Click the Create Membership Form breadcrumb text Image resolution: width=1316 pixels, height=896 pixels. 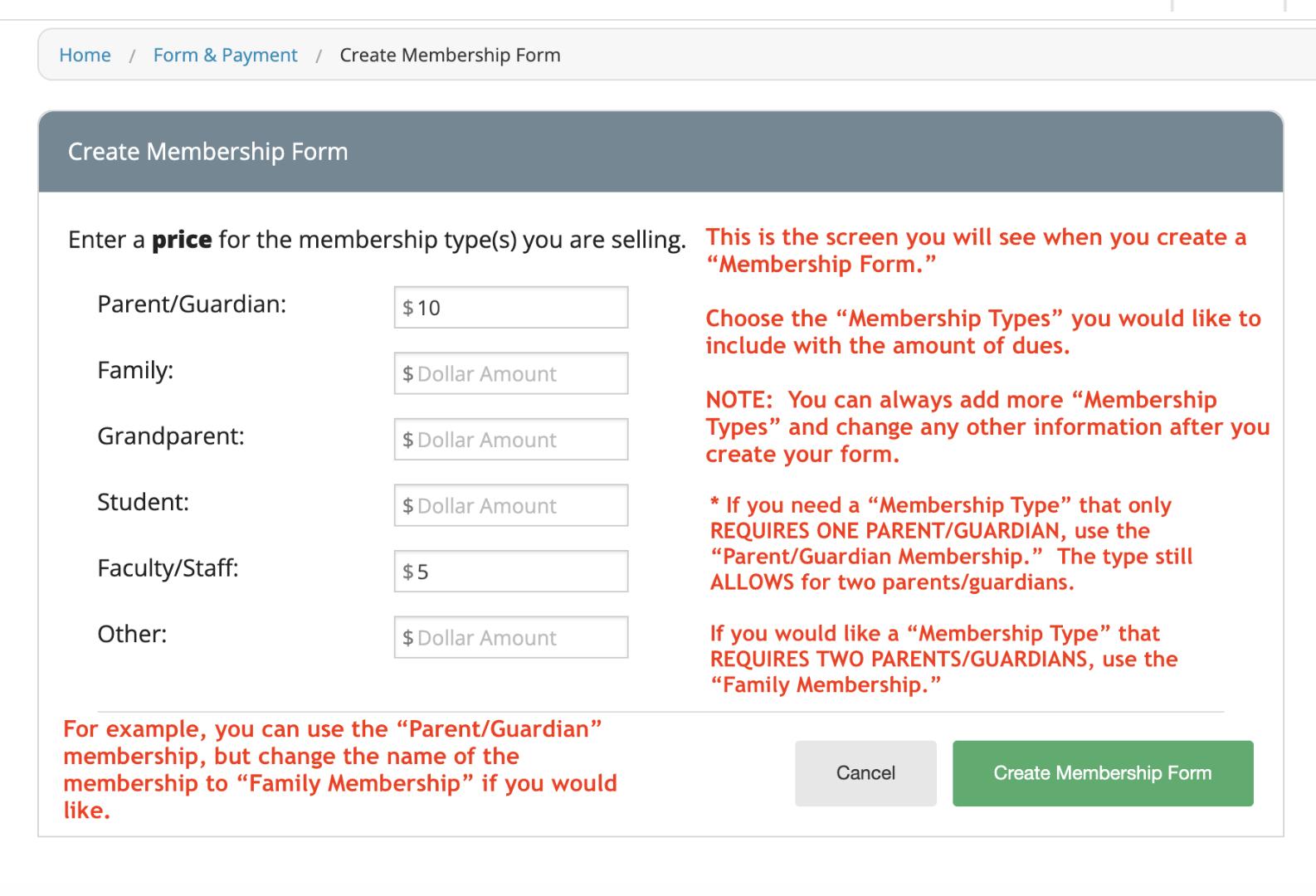click(450, 55)
